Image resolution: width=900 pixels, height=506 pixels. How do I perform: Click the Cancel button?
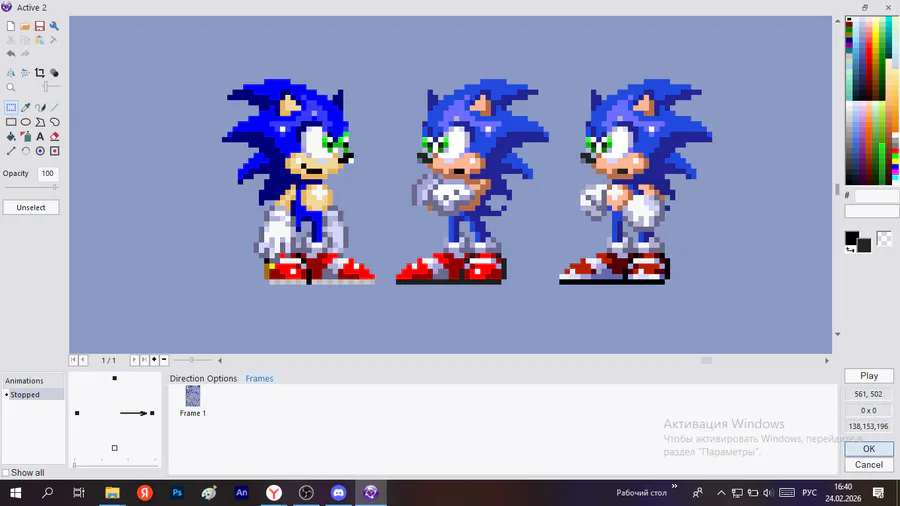pos(868,465)
